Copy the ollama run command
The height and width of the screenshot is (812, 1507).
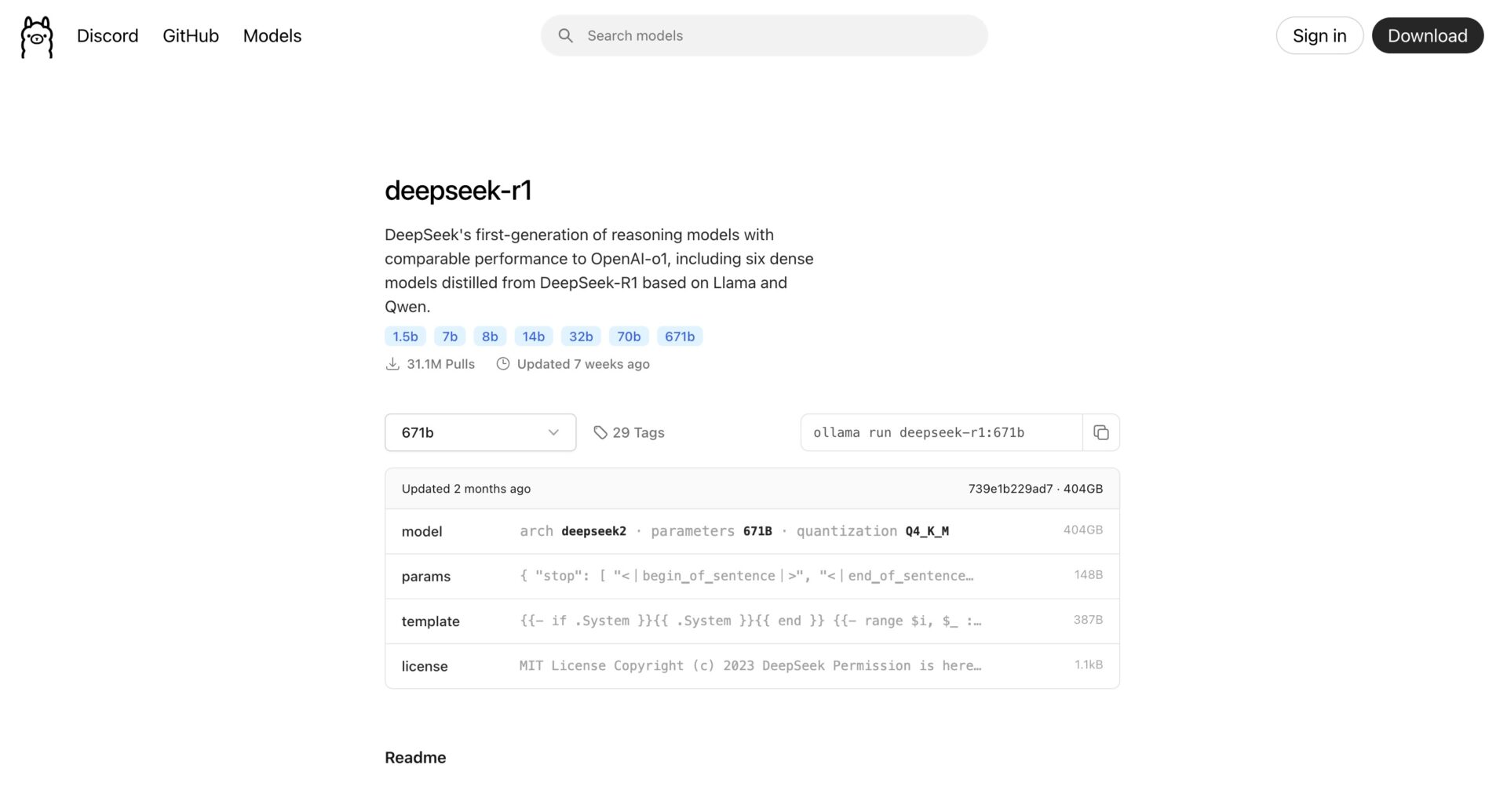coord(1100,432)
